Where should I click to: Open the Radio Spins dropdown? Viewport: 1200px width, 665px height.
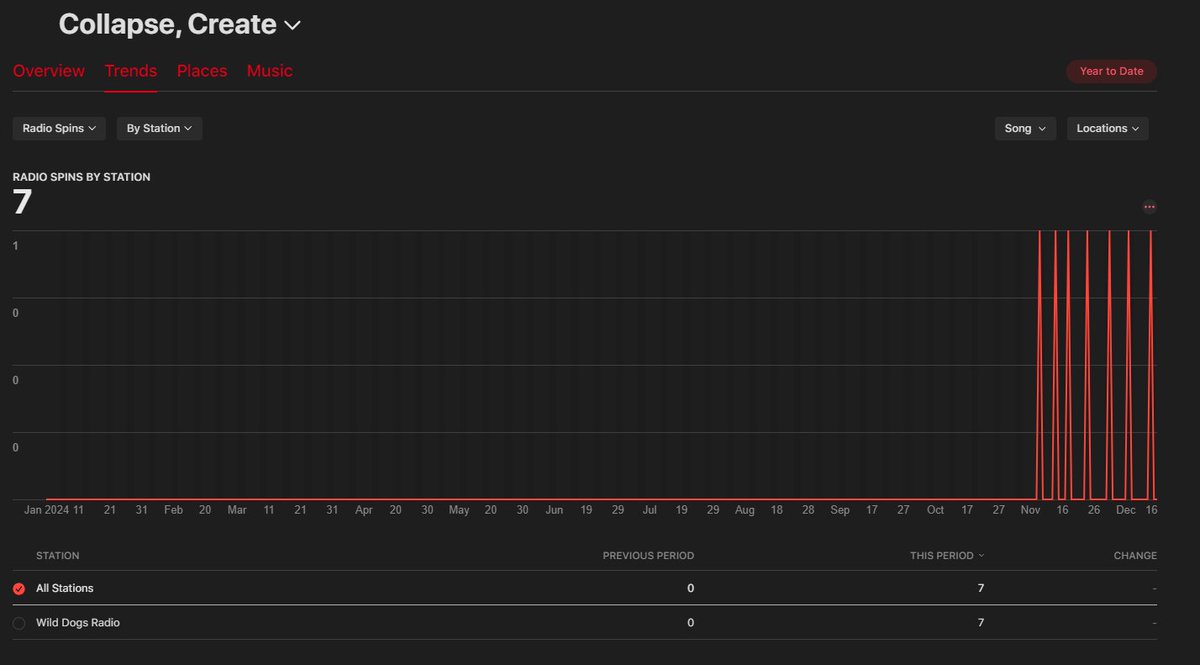click(x=59, y=128)
